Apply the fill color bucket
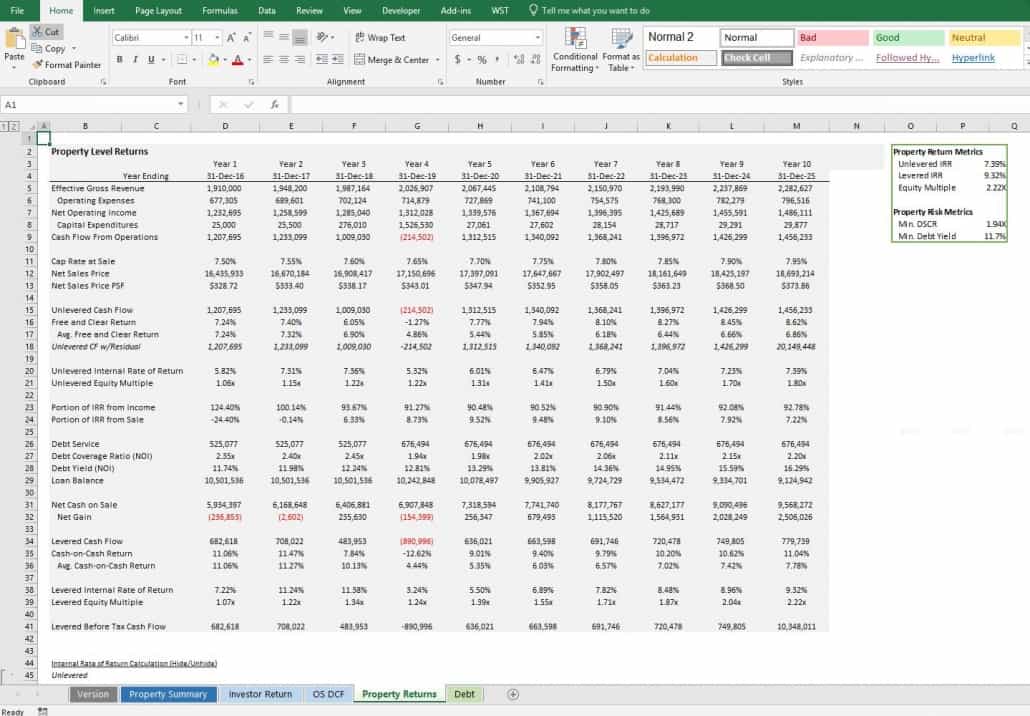 point(213,60)
